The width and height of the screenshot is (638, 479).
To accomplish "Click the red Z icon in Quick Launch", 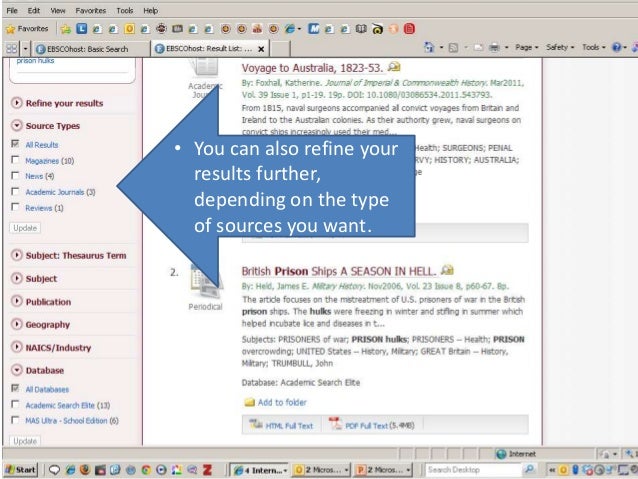I will pos(208,470).
